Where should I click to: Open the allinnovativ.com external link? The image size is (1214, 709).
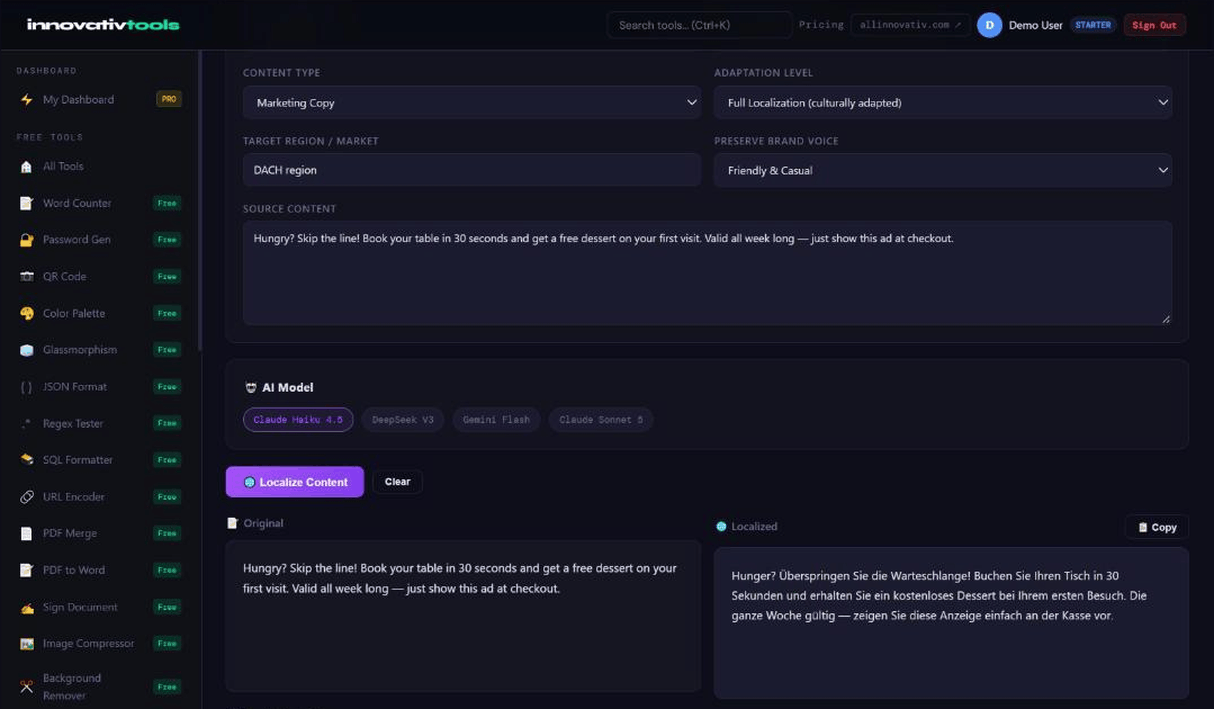pyautogui.click(x=910, y=25)
